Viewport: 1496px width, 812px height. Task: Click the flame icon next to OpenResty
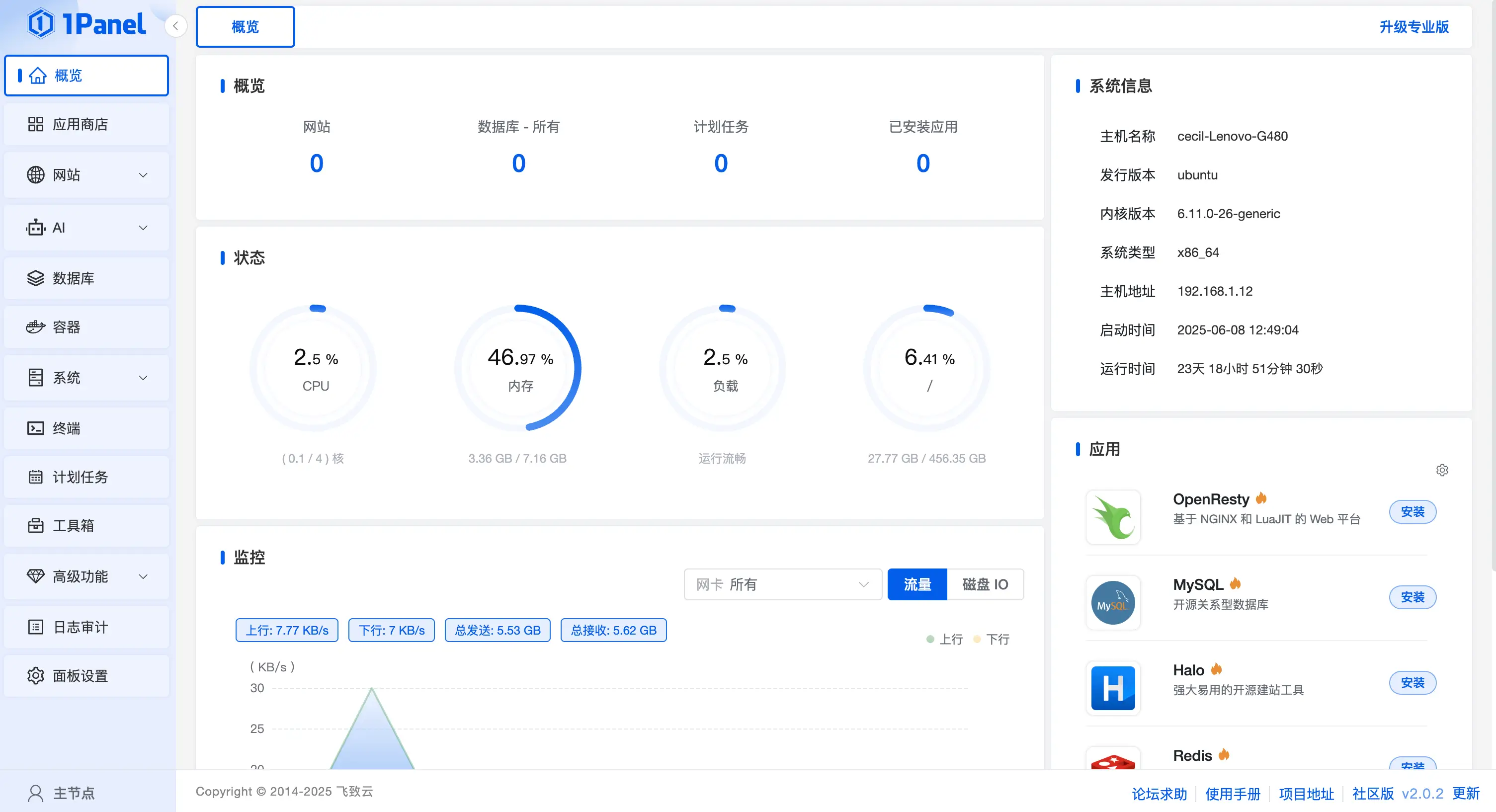pyautogui.click(x=1261, y=498)
